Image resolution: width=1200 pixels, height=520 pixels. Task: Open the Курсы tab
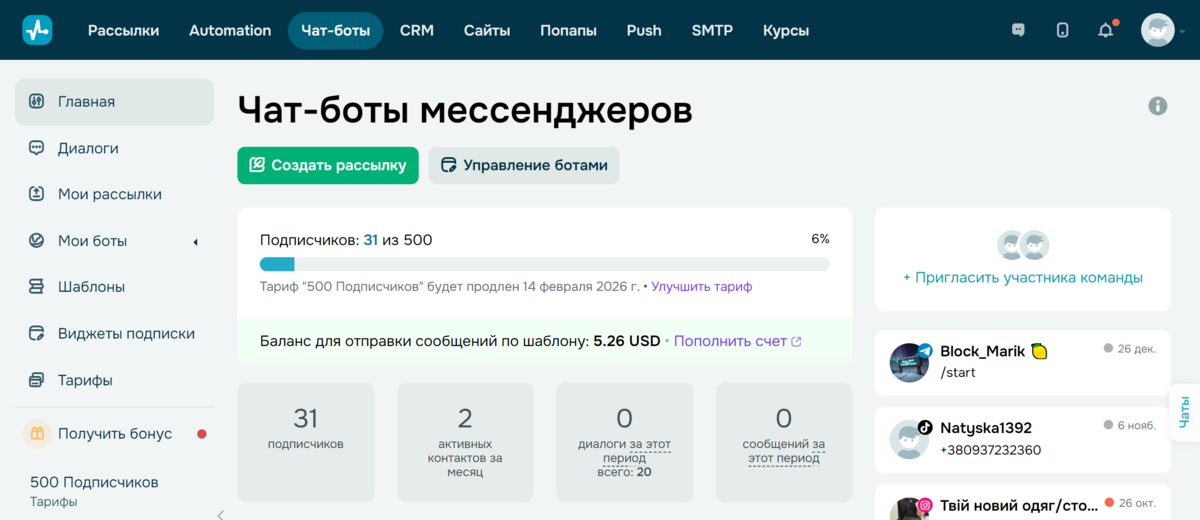point(786,30)
